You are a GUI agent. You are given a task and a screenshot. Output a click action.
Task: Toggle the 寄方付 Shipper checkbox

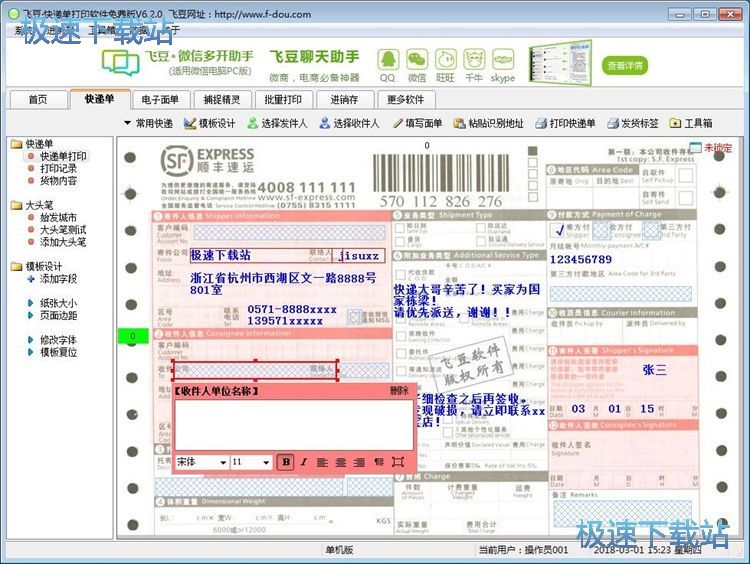click(x=558, y=231)
